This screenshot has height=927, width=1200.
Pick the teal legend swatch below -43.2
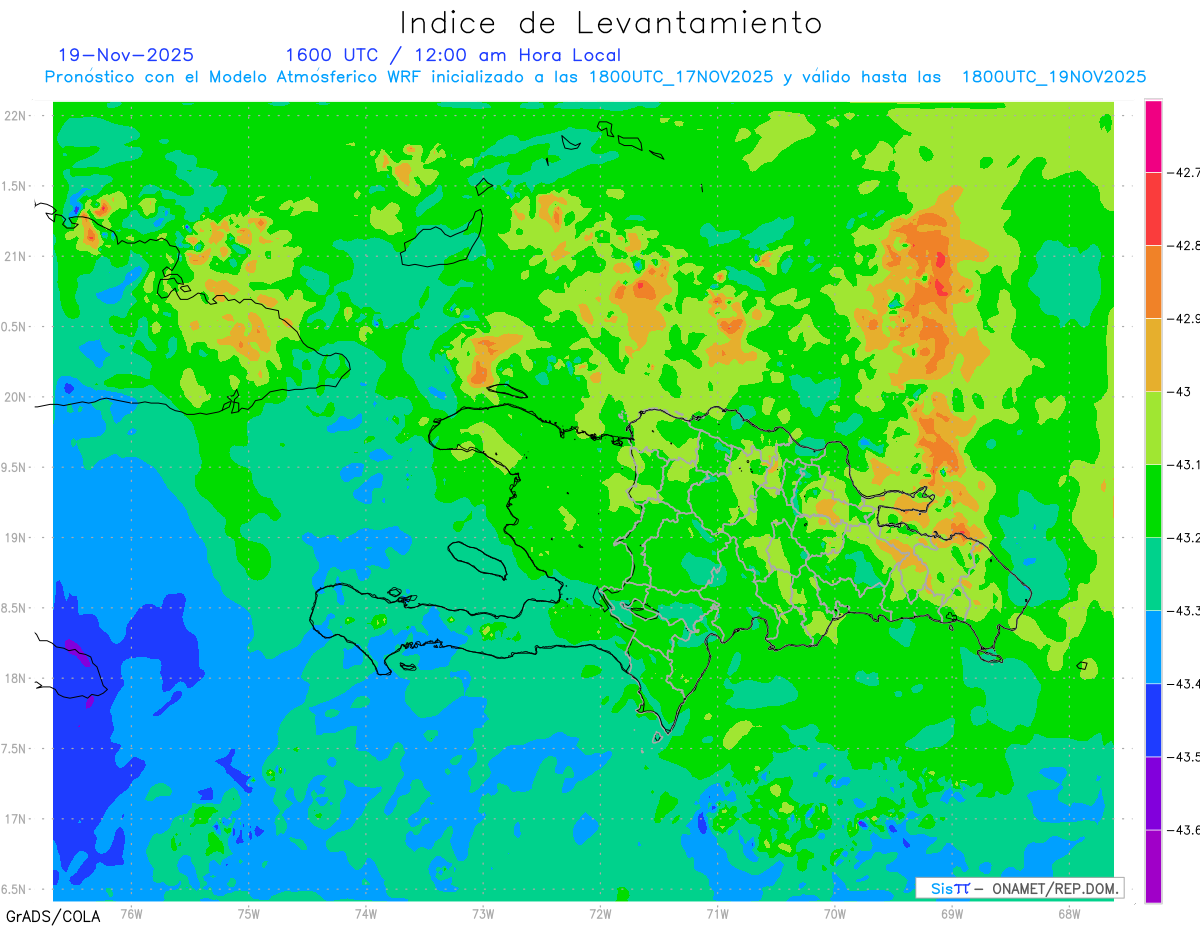pyautogui.click(x=1153, y=574)
